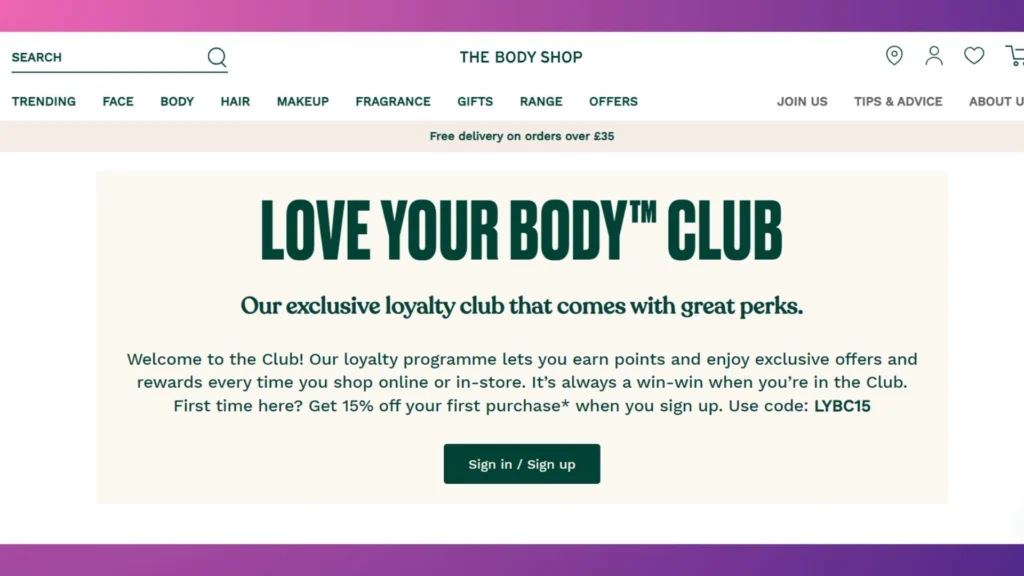
Task: View wishlist by clicking the heart icon
Action: point(974,56)
